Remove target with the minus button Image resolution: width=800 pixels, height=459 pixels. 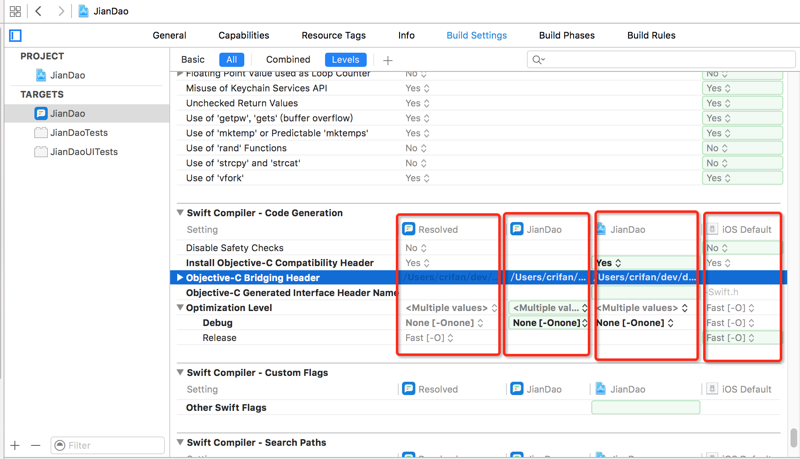(35, 445)
